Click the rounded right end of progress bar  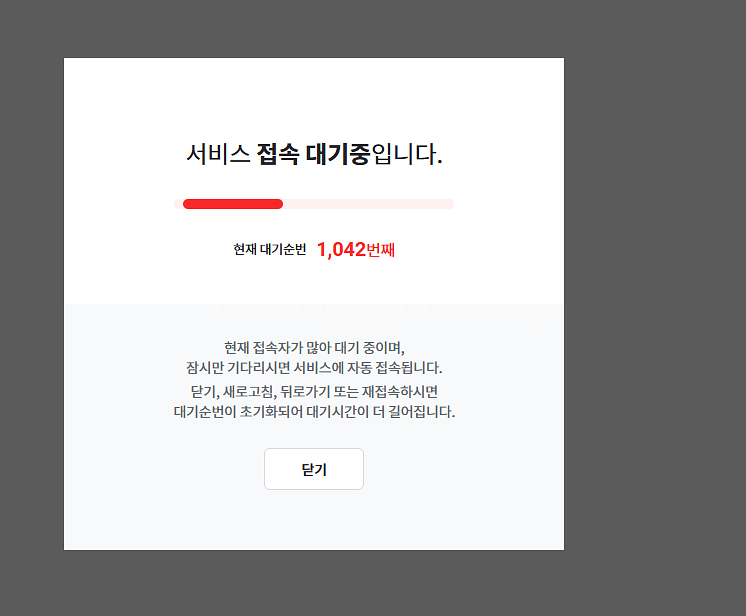tap(449, 204)
